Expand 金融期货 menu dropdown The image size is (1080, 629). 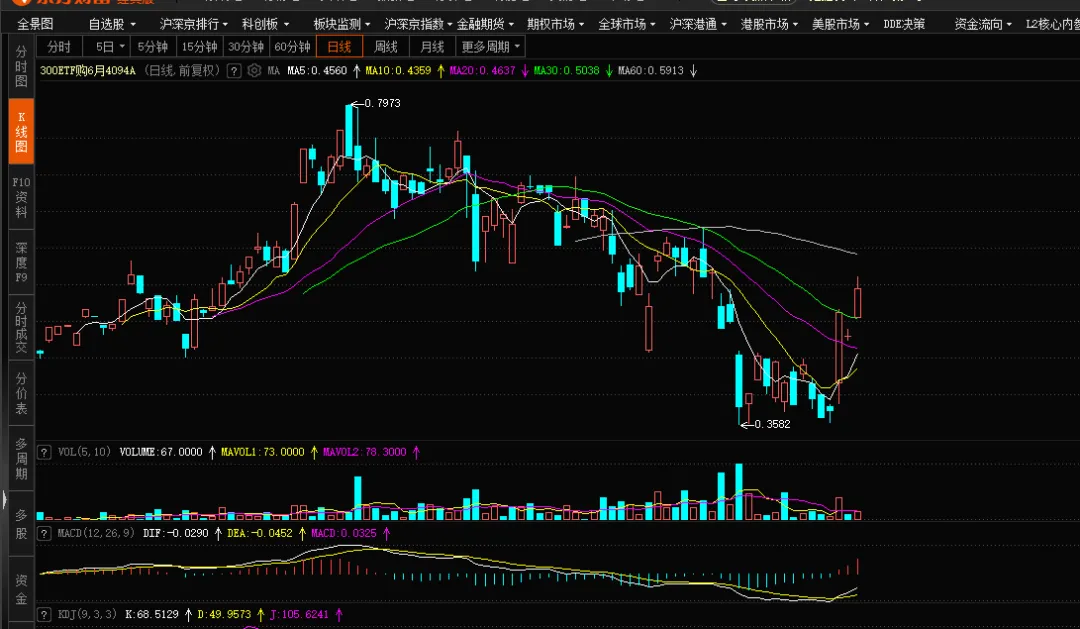pyautogui.click(x=486, y=24)
